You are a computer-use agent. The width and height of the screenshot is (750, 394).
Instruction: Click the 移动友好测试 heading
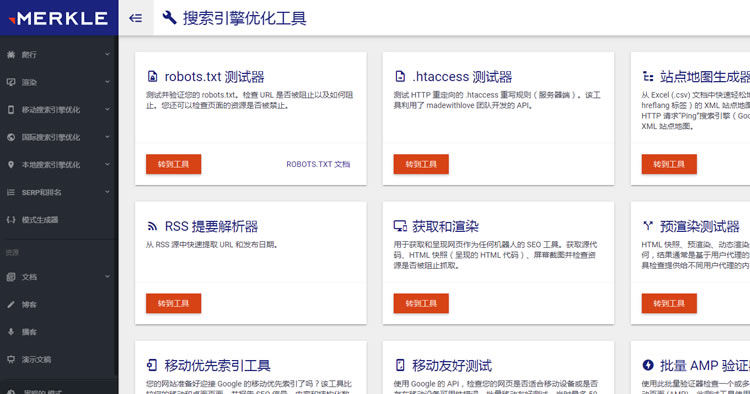click(452, 365)
